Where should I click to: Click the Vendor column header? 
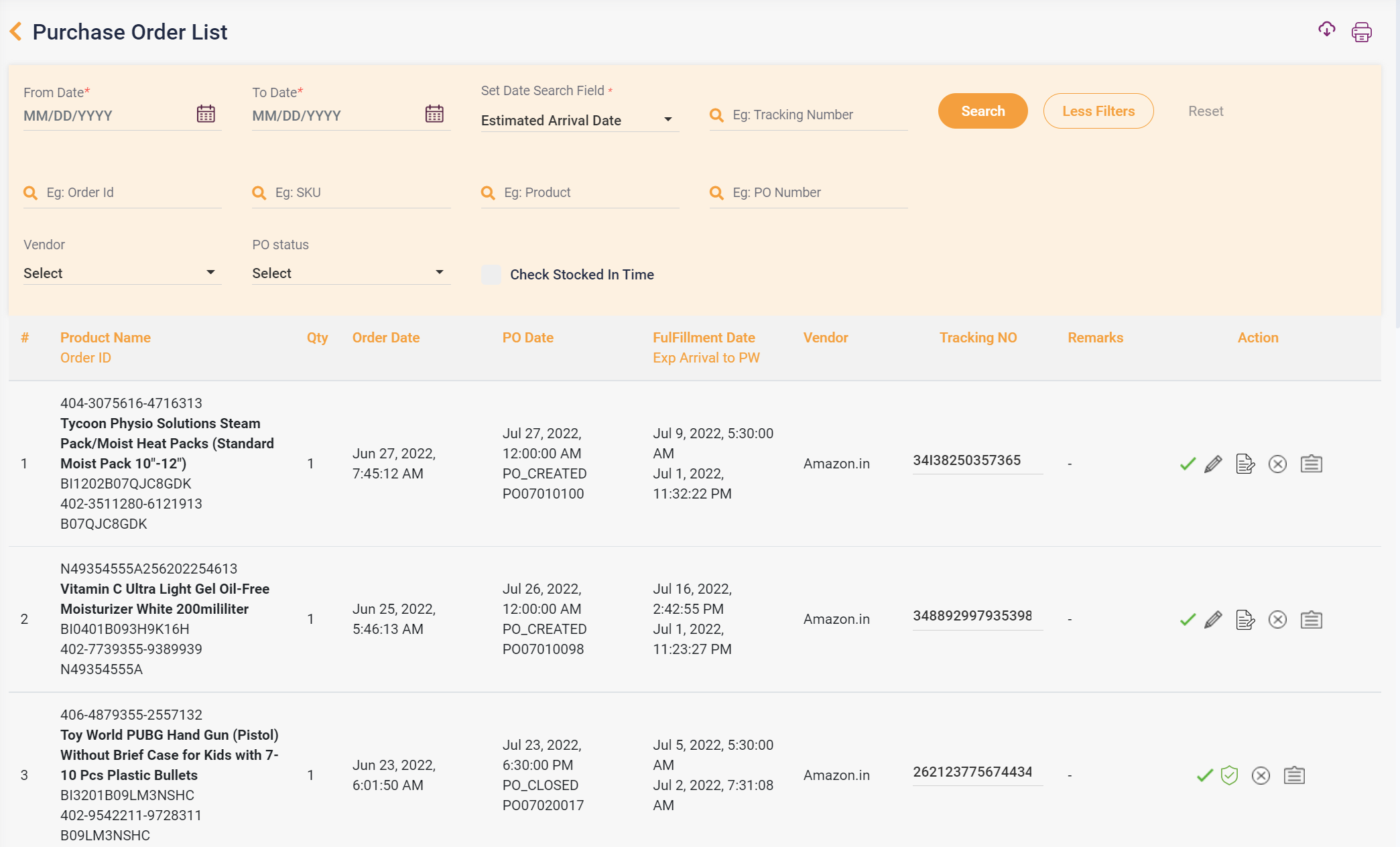(825, 338)
